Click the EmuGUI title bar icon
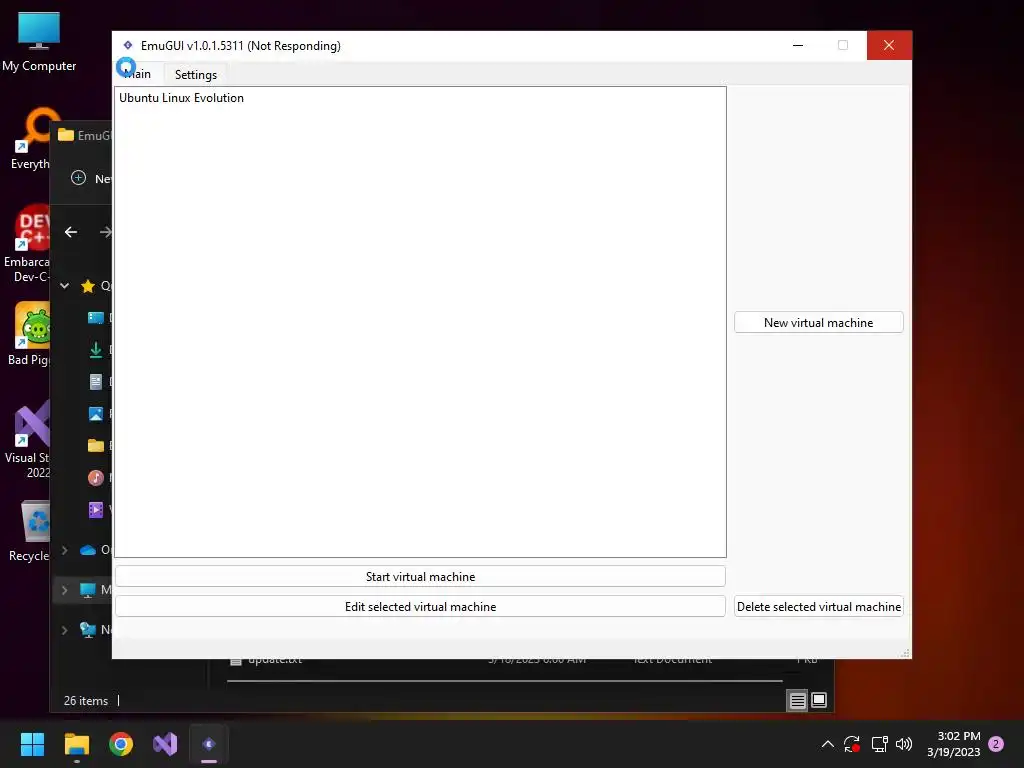This screenshot has width=1024, height=768. coord(128,45)
